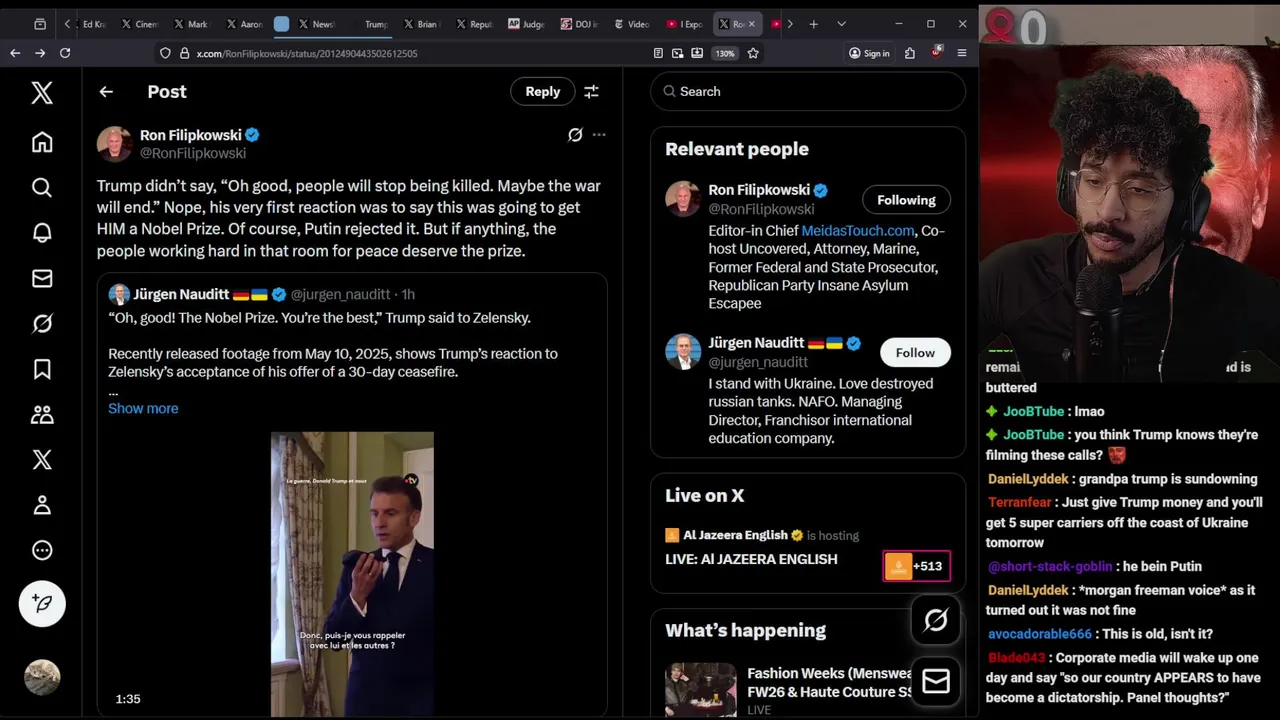Toggle reader view icon in address bar

658,53
